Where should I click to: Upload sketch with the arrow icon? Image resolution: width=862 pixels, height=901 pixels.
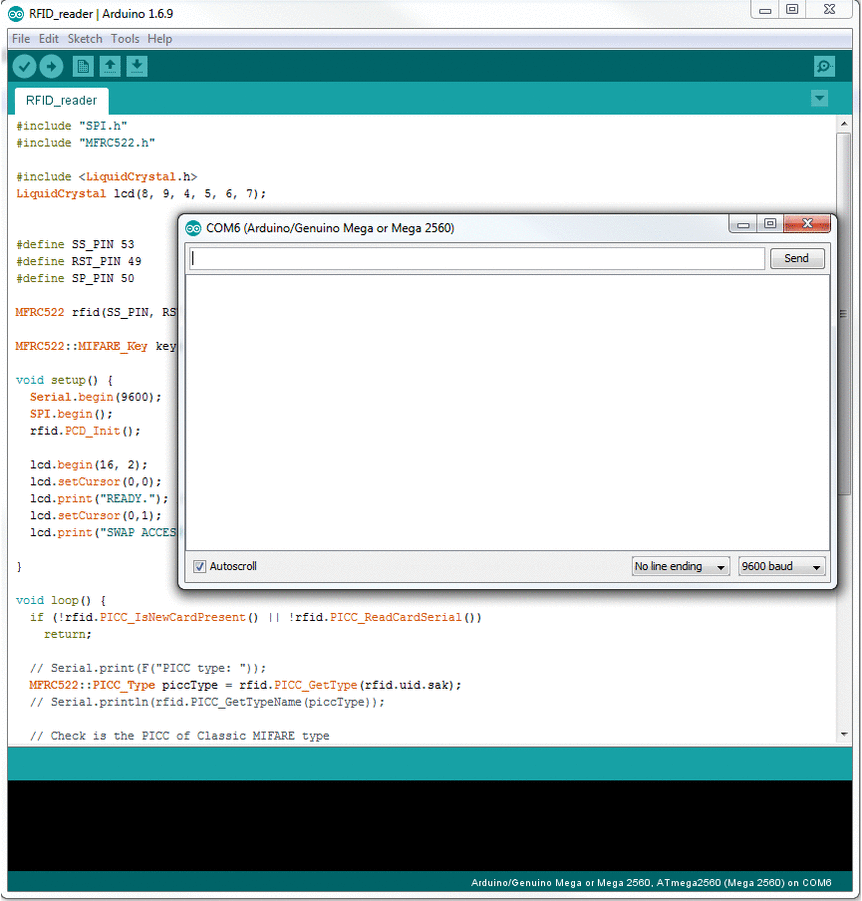(x=51, y=67)
